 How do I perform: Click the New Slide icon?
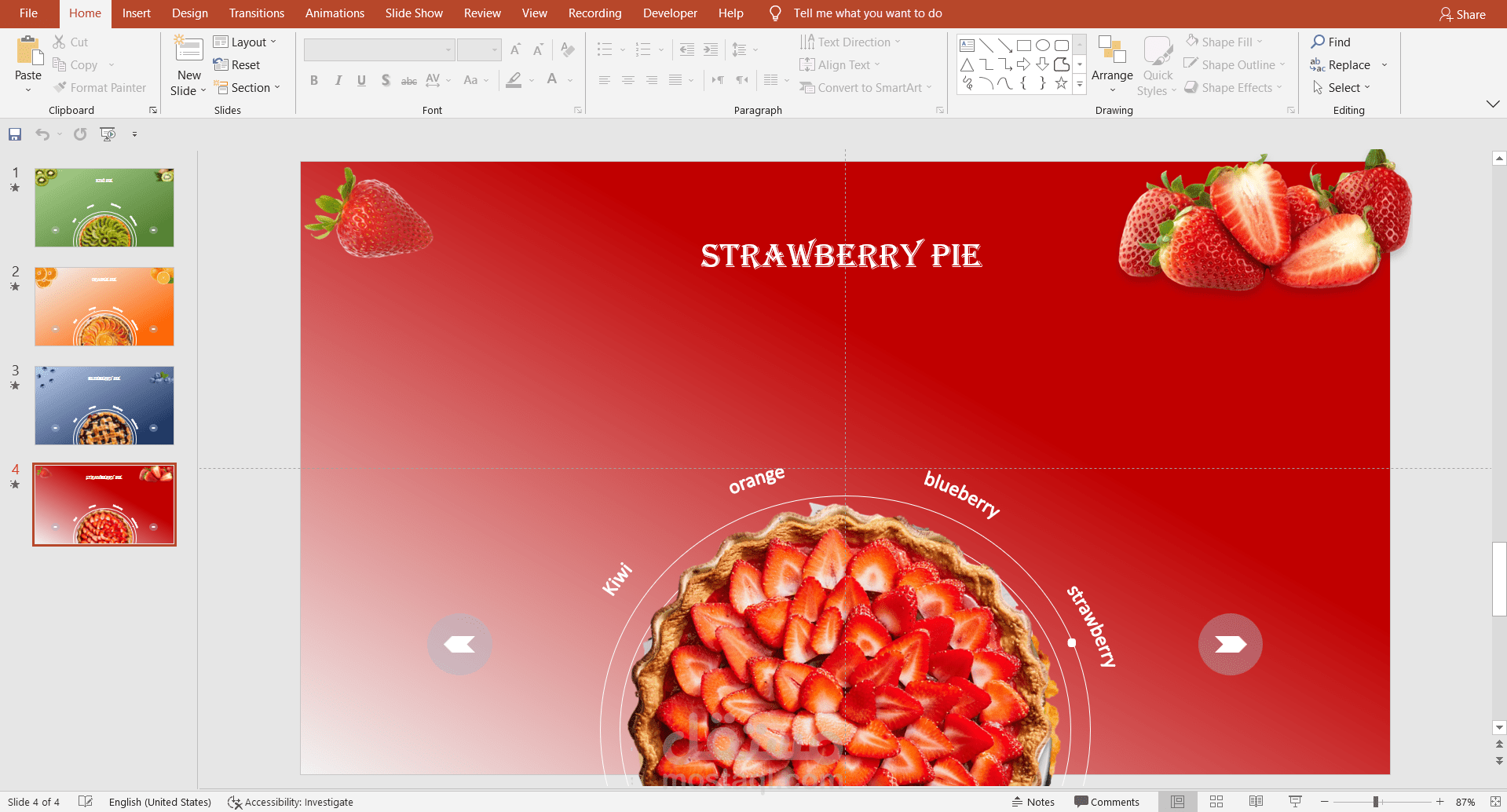pyautogui.click(x=188, y=49)
